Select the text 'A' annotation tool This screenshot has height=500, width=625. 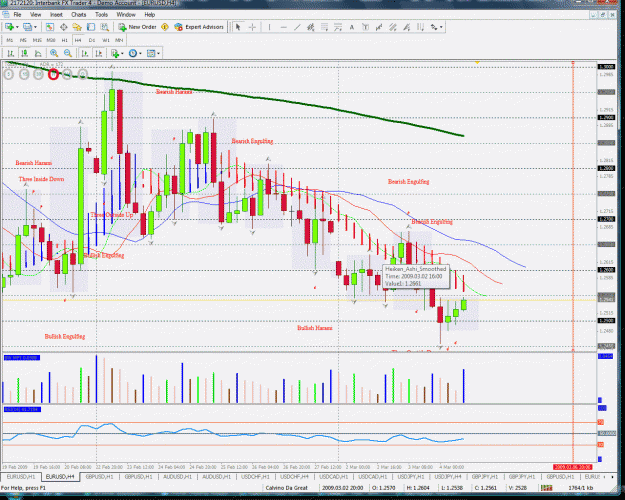[x=352, y=27]
